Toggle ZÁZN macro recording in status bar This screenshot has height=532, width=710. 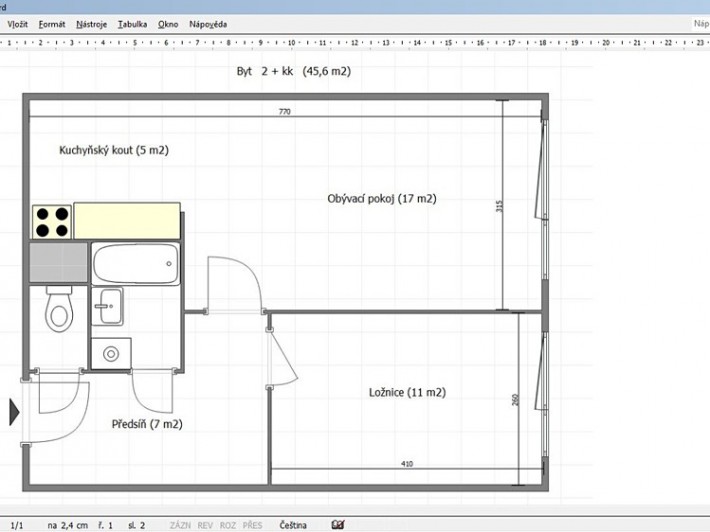pyautogui.click(x=180, y=524)
